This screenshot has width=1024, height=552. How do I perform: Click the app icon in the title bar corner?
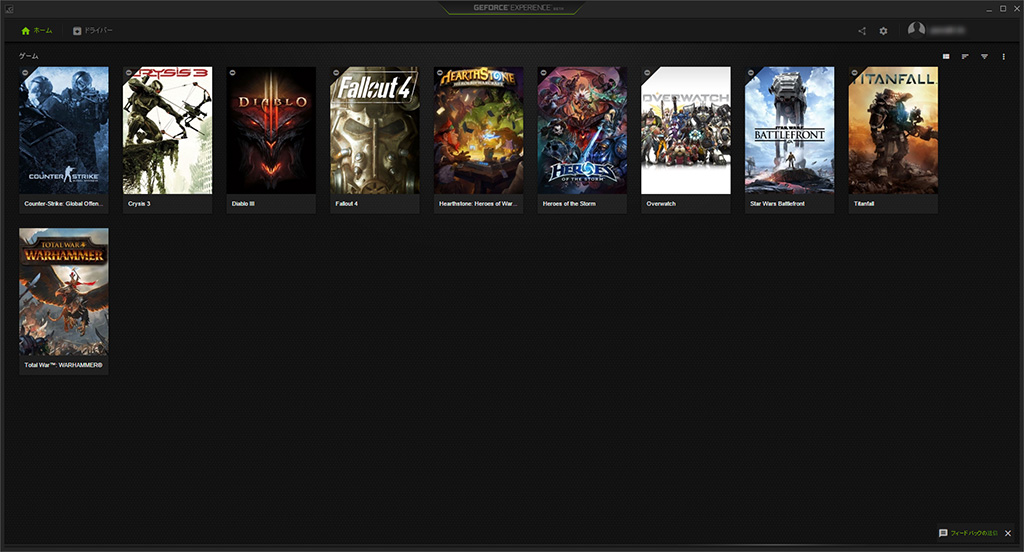(9, 8)
